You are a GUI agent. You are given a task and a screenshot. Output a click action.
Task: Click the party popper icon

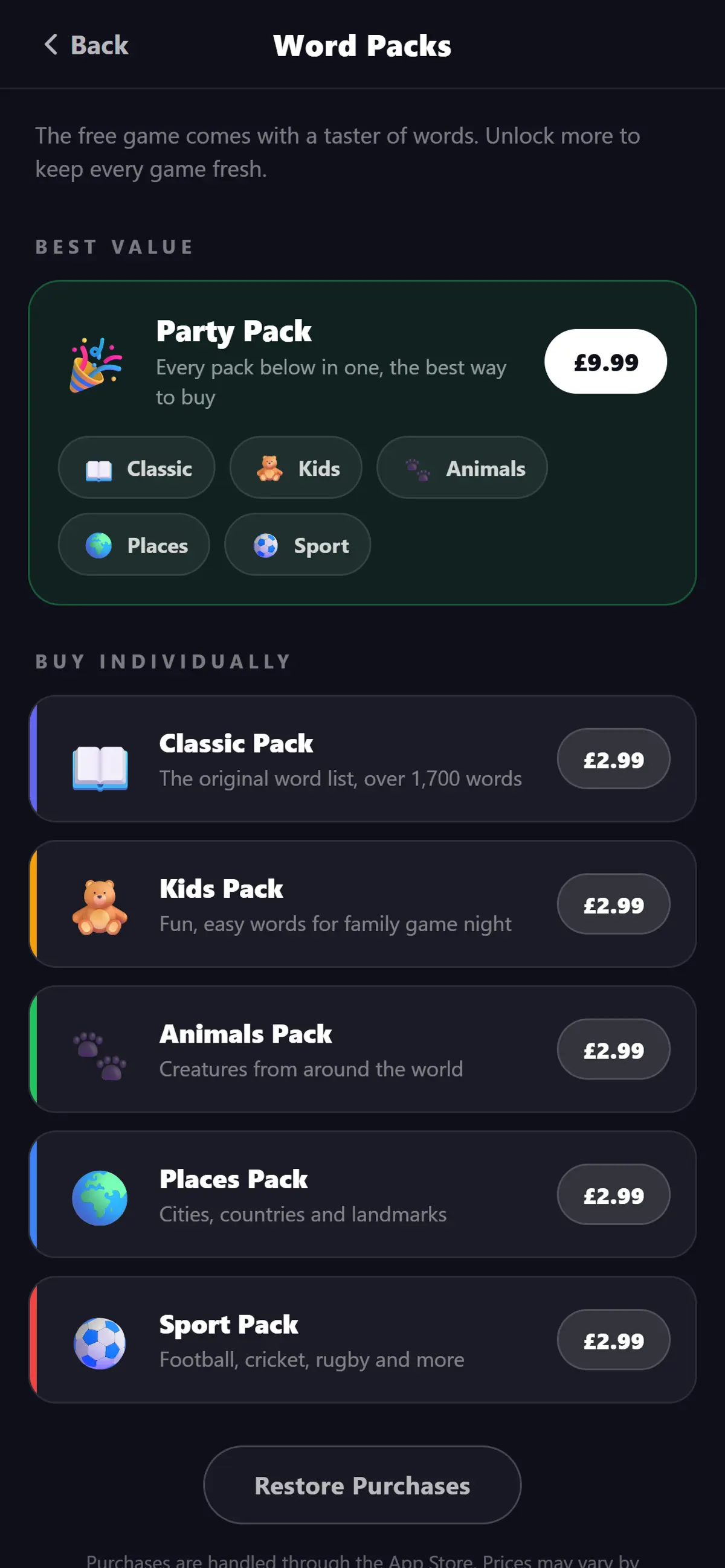[96, 365]
